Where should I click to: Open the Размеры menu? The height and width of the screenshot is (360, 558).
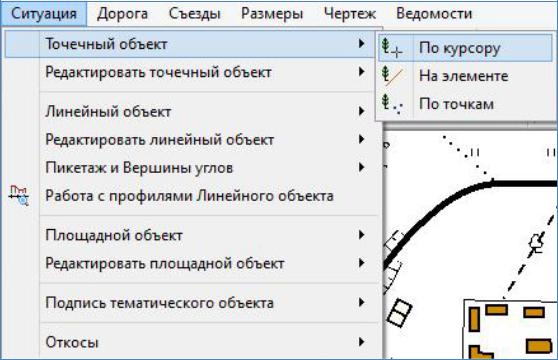click(272, 14)
